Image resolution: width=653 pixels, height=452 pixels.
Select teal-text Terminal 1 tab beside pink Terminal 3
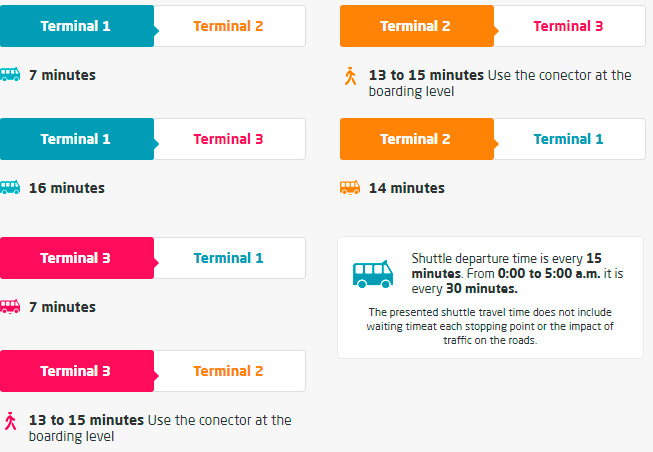pyautogui.click(x=229, y=258)
